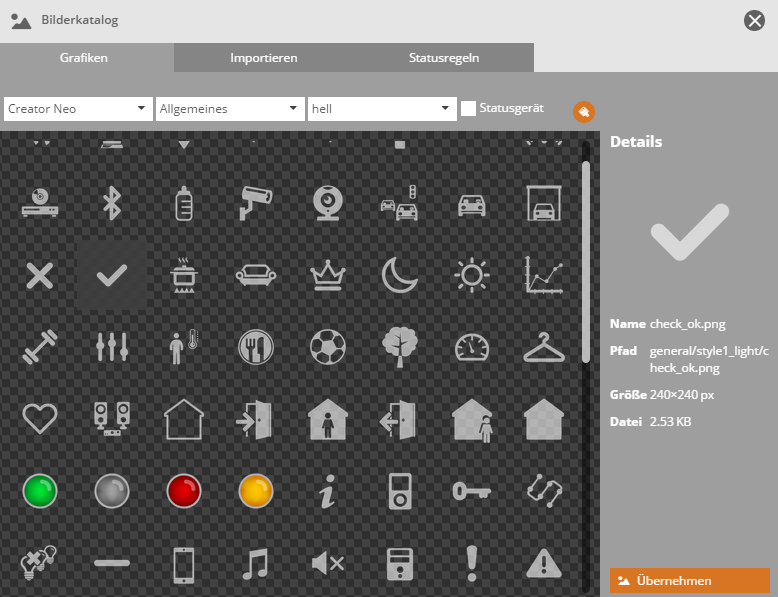Enable the Statusgerät checkbox

(468, 108)
